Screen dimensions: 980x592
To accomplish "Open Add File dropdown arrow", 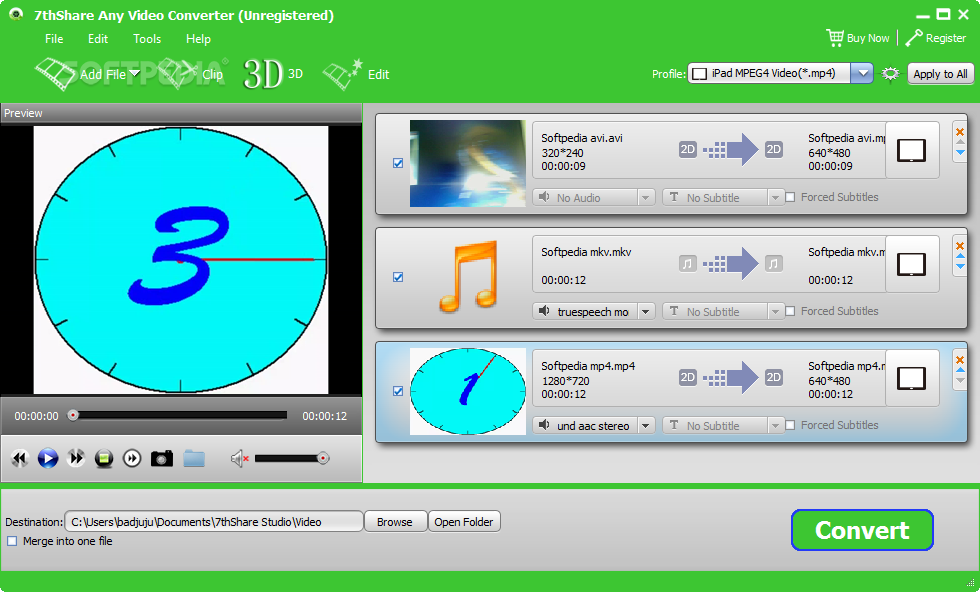I will point(134,74).
